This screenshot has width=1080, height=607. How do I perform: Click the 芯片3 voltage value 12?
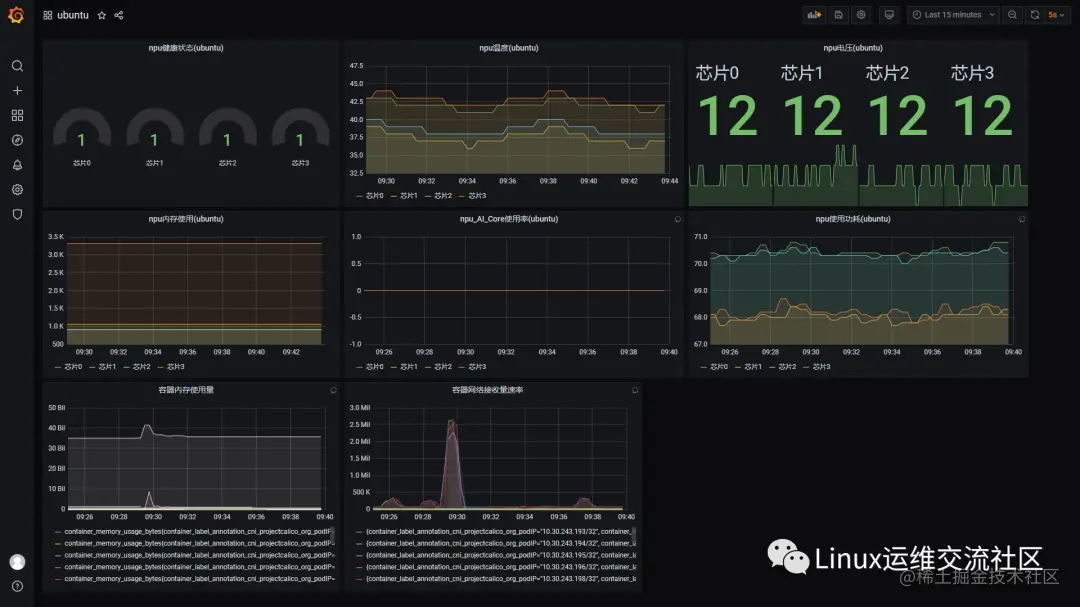click(983, 116)
